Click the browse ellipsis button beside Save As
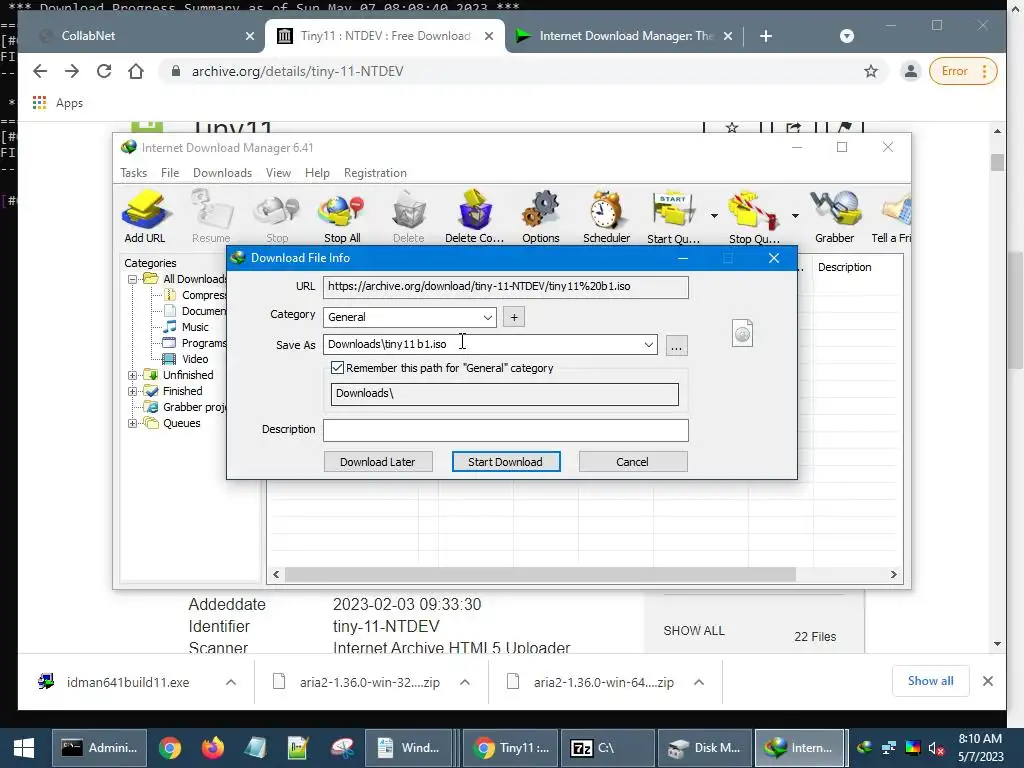Viewport: 1024px width, 768px height. point(677,345)
